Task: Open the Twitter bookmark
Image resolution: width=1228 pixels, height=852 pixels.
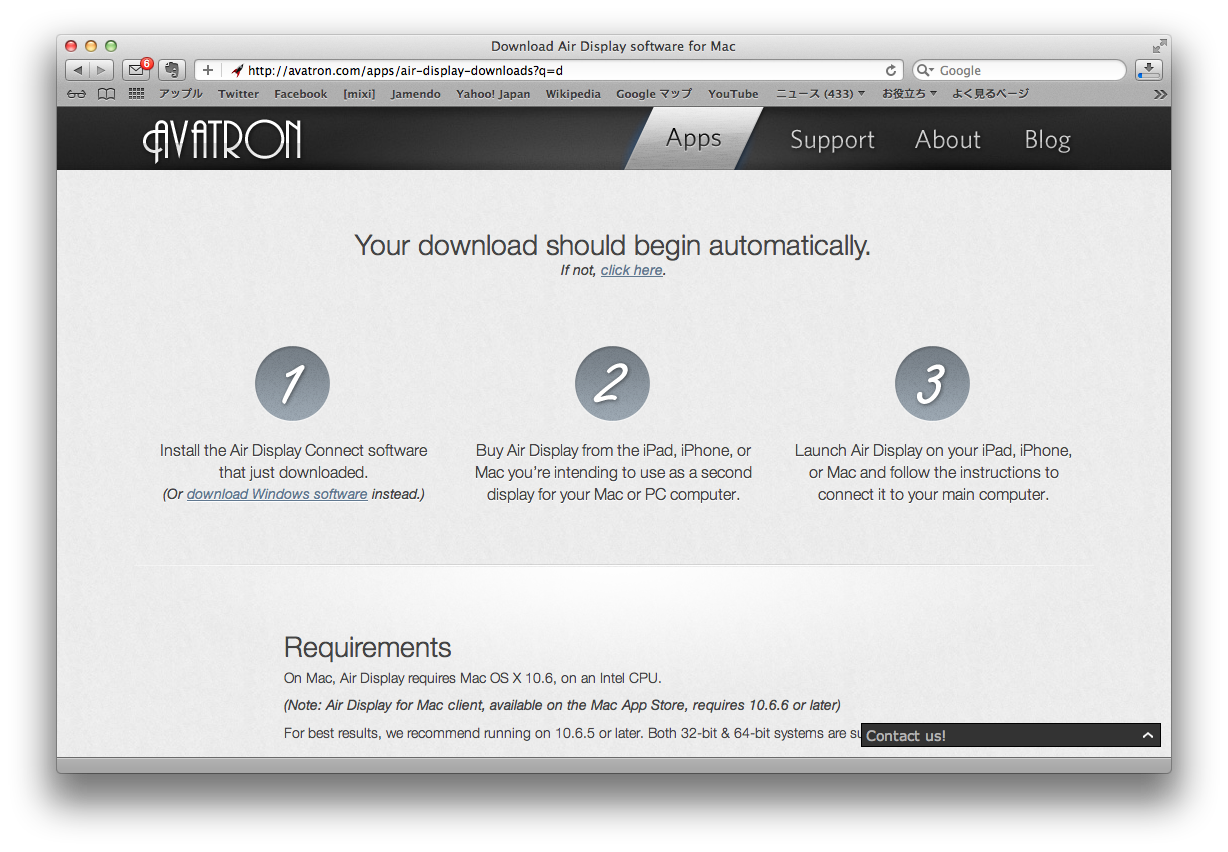Action: [238, 94]
